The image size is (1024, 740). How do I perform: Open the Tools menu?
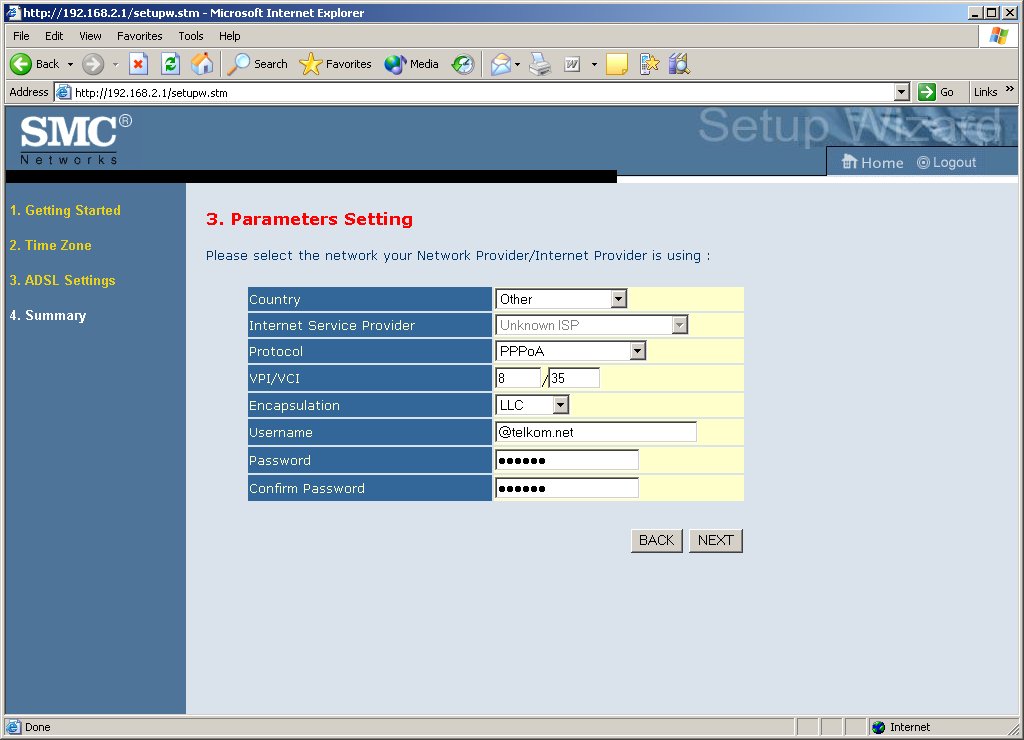point(190,36)
